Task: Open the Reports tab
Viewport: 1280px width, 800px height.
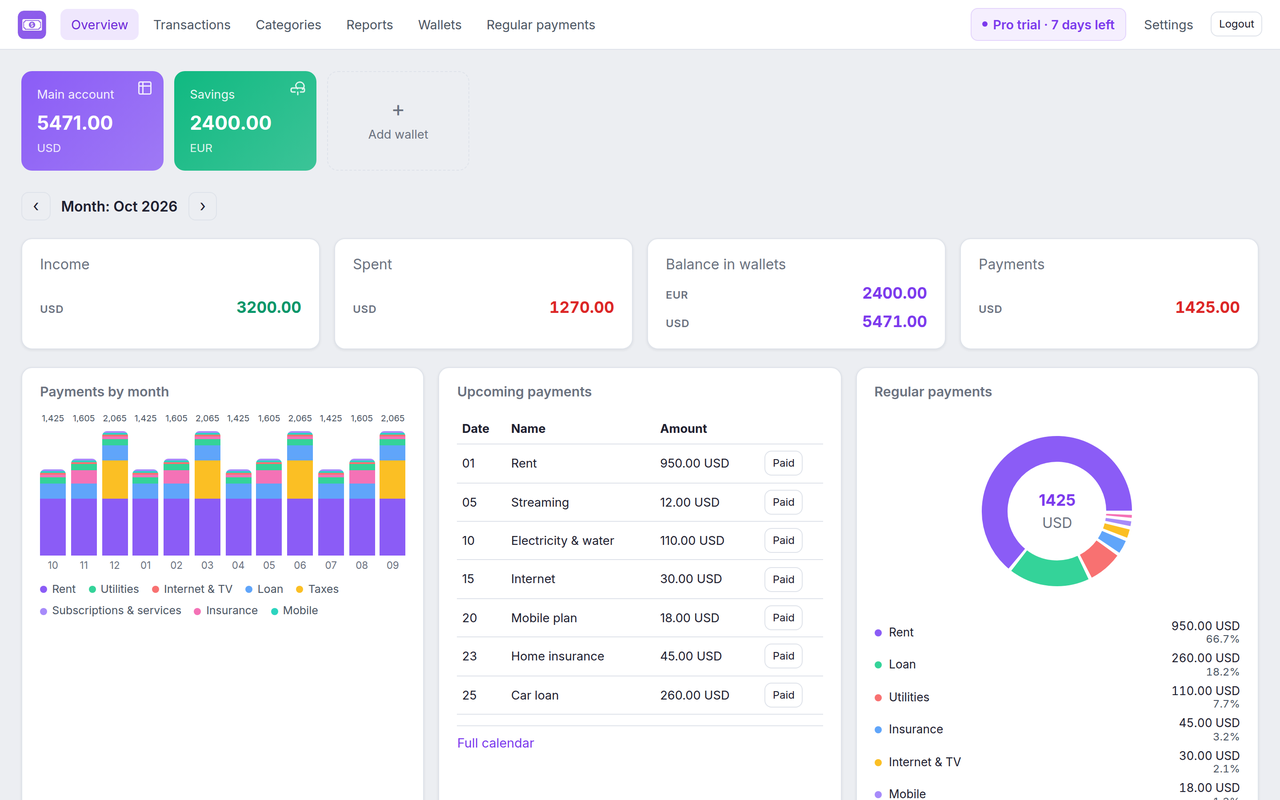Action: coord(370,24)
